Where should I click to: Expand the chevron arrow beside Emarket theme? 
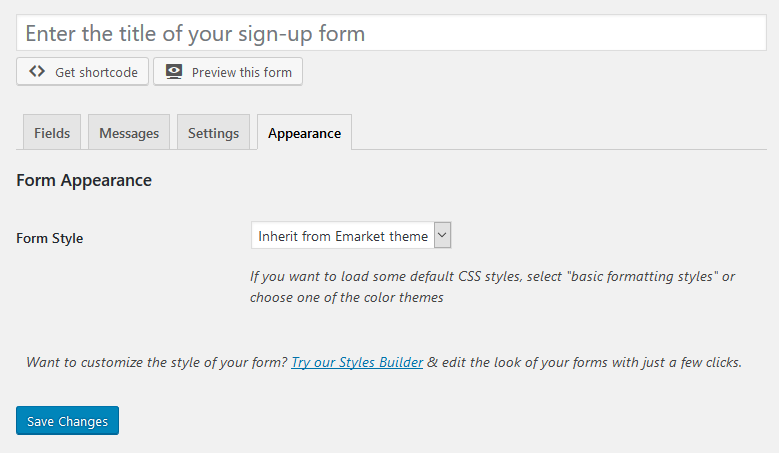442,235
